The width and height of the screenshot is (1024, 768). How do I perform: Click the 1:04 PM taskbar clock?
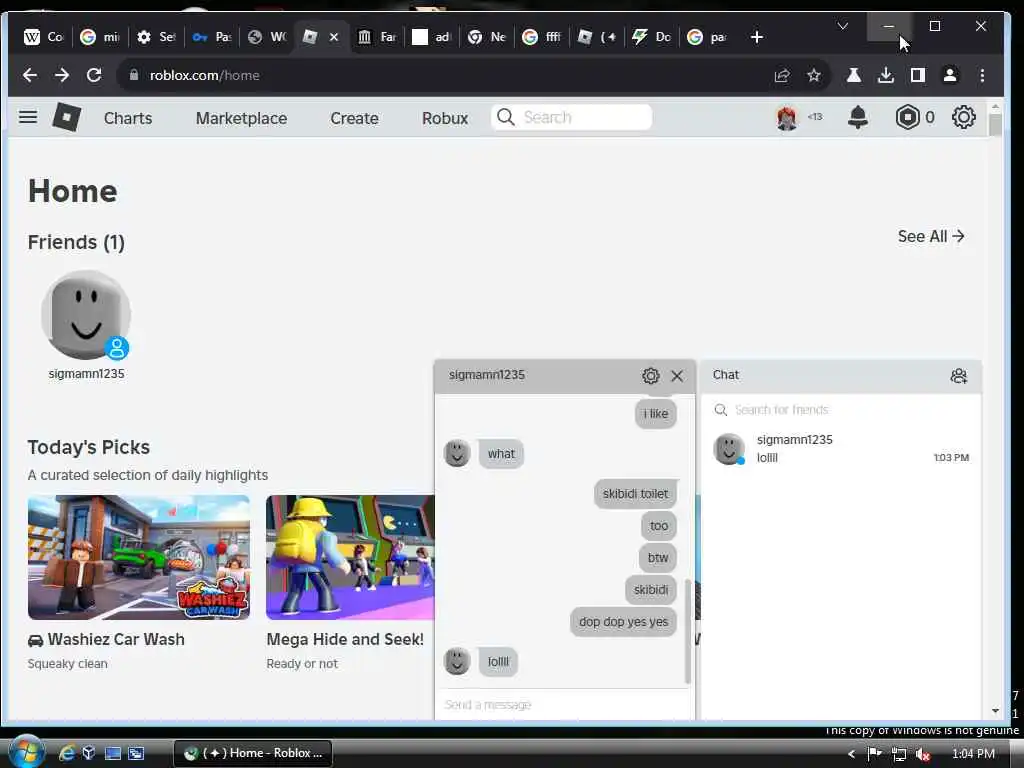pyautogui.click(x=973, y=754)
